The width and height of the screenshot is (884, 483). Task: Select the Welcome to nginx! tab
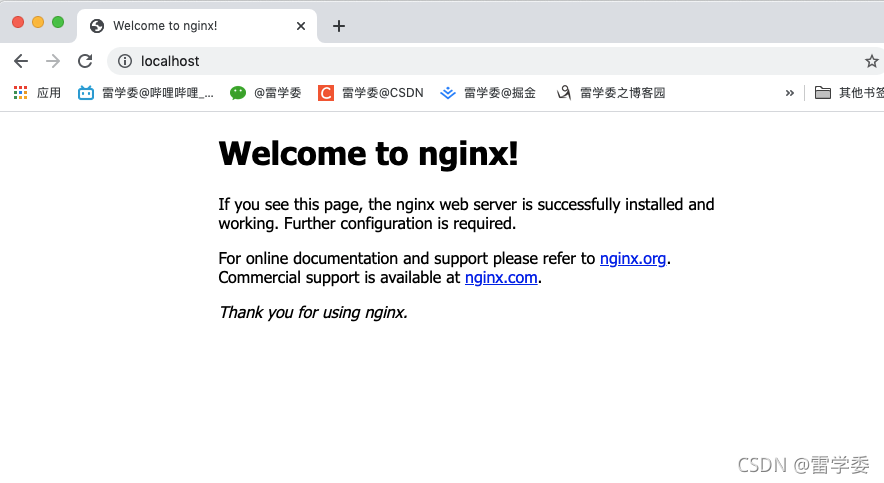click(197, 26)
